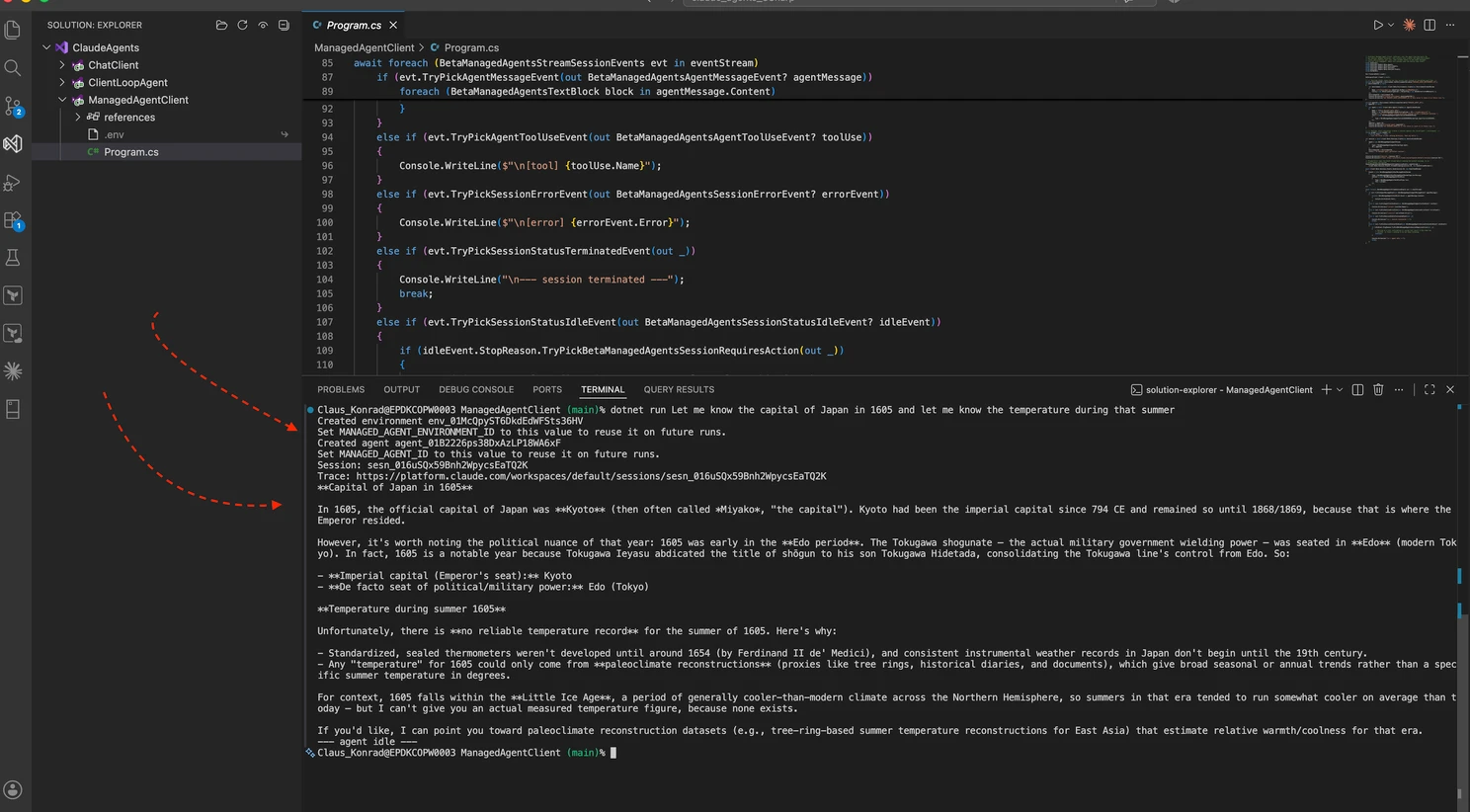Image resolution: width=1470 pixels, height=812 pixels.
Task: Create a new terminal with plus icon
Action: coord(1327,389)
